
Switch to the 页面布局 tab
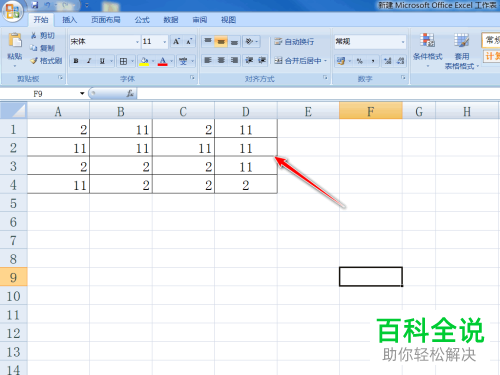tap(106, 20)
